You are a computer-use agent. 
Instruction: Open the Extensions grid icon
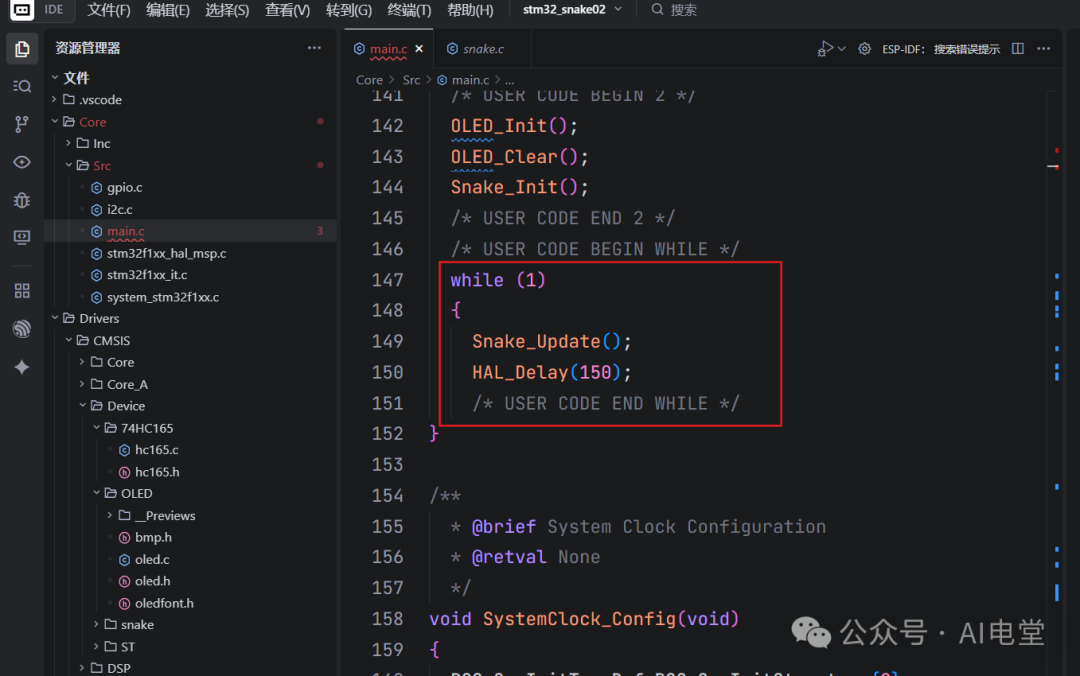coord(21,291)
